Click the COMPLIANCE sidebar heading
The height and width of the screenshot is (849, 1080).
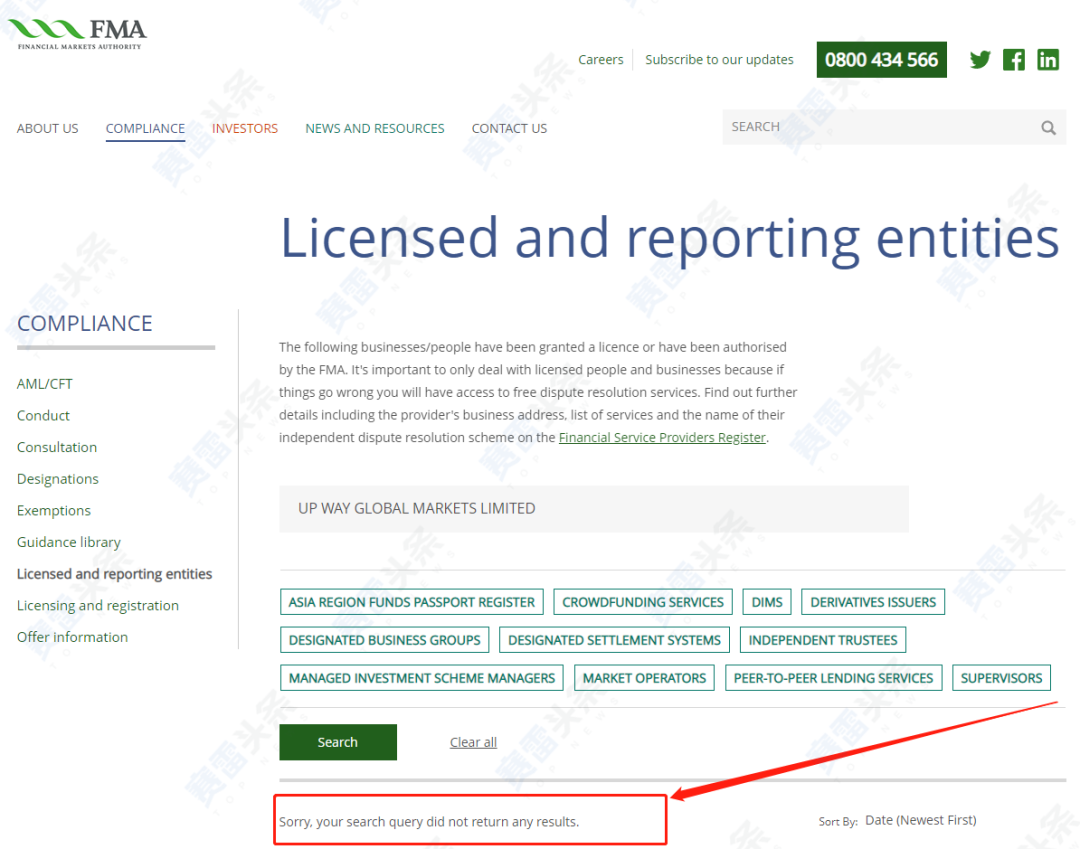coord(85,324)
